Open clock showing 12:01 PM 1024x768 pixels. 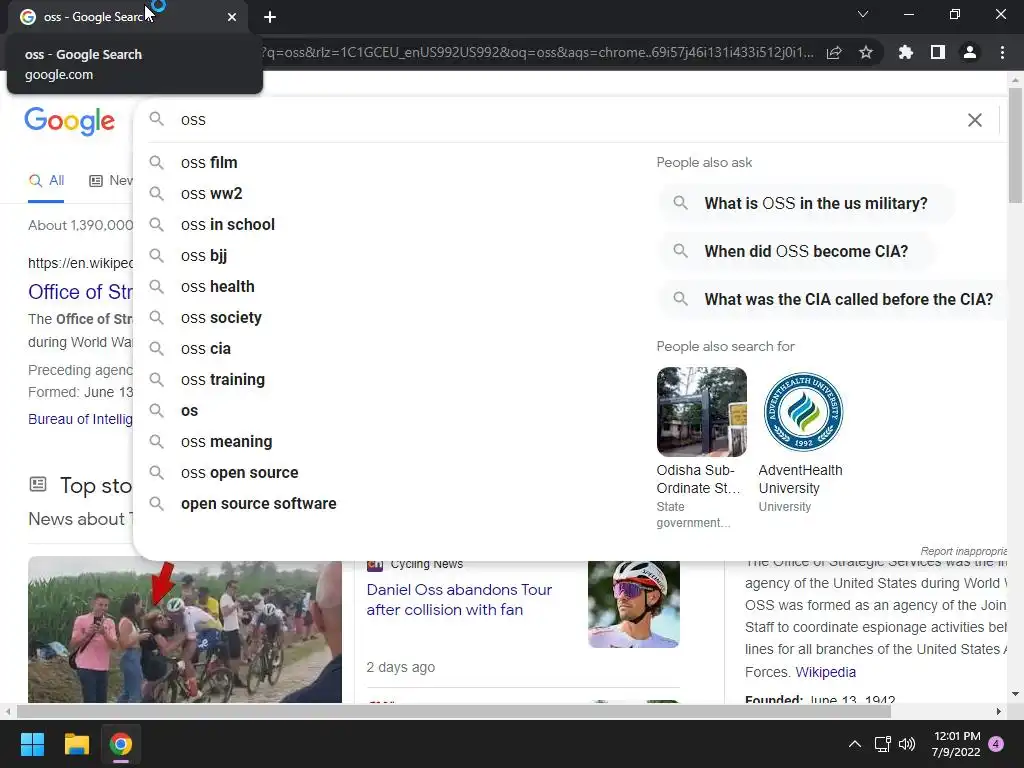[x=957, y=744]
